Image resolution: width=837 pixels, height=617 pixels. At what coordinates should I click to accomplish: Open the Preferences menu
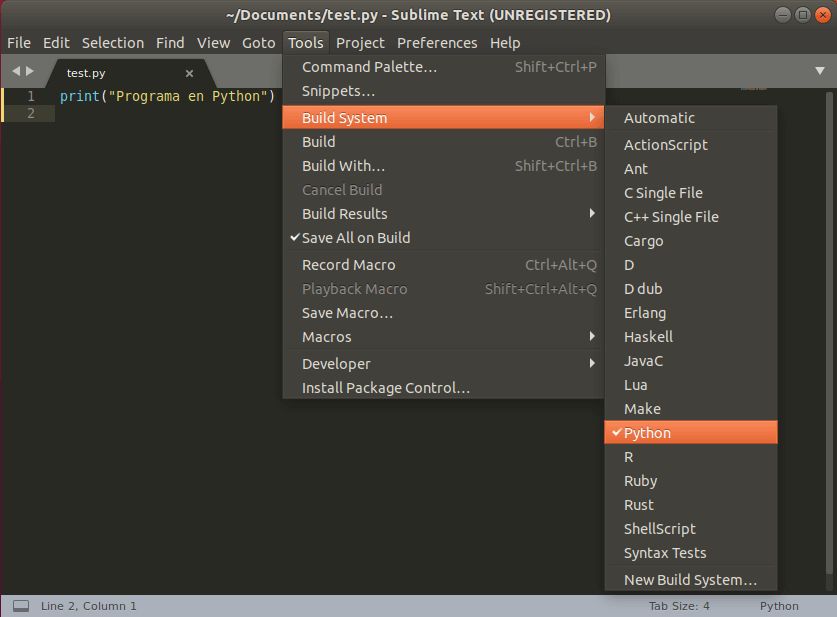437,43
